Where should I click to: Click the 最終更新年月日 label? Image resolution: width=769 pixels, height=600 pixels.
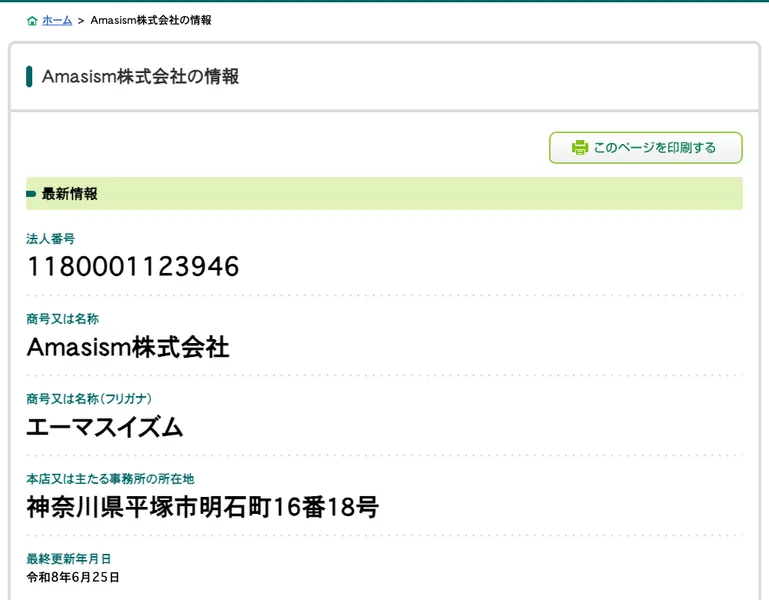(x=69, y=559)
